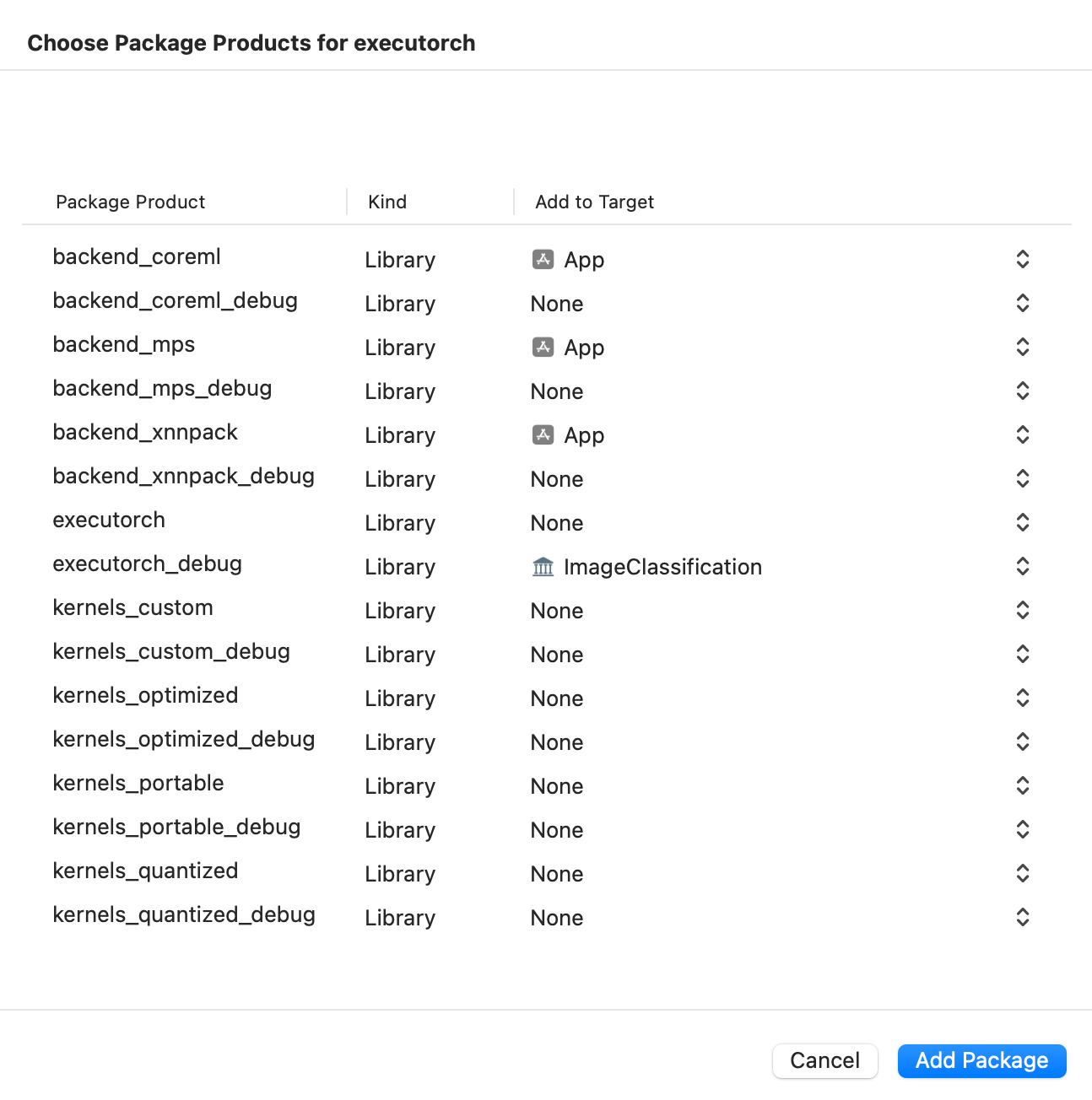The height and width of the screenshot is (1100, 1092).
Task: Select the kernels_custom_debug row
Action: [171, 651]
